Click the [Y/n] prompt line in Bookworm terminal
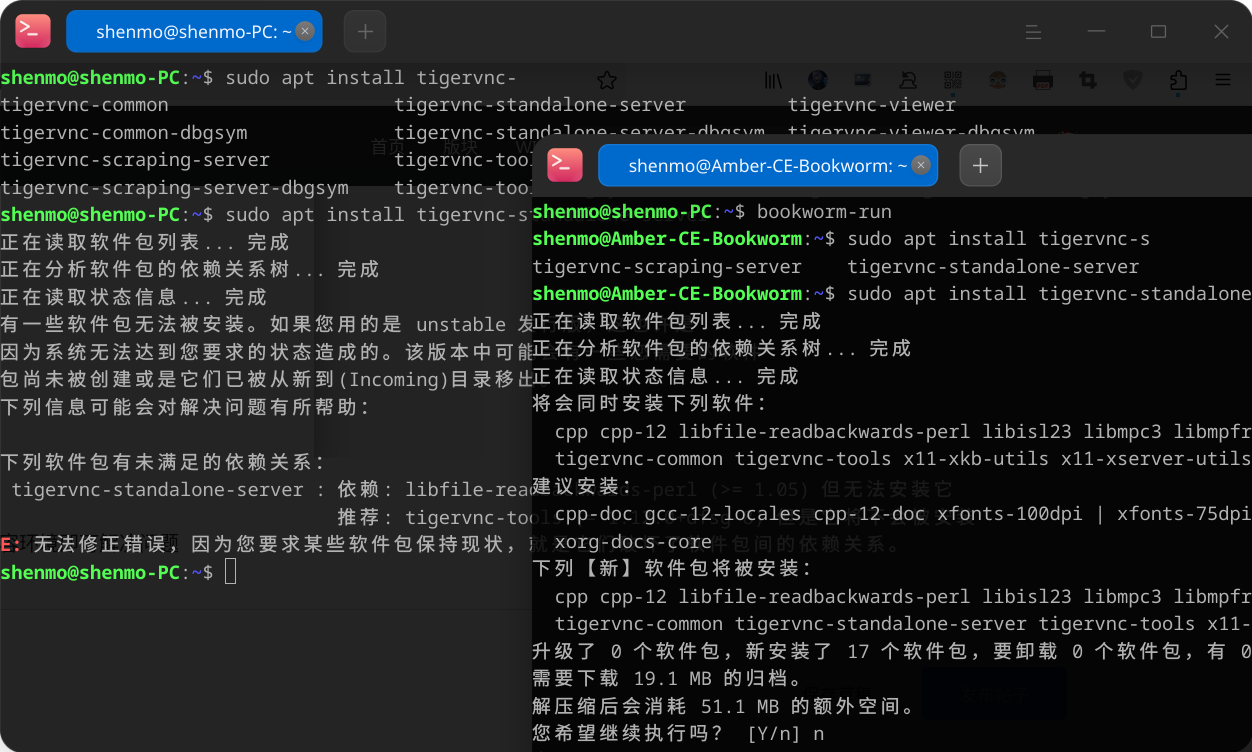The height and width of the screenshot is (752, 1252). pos(678,733)
